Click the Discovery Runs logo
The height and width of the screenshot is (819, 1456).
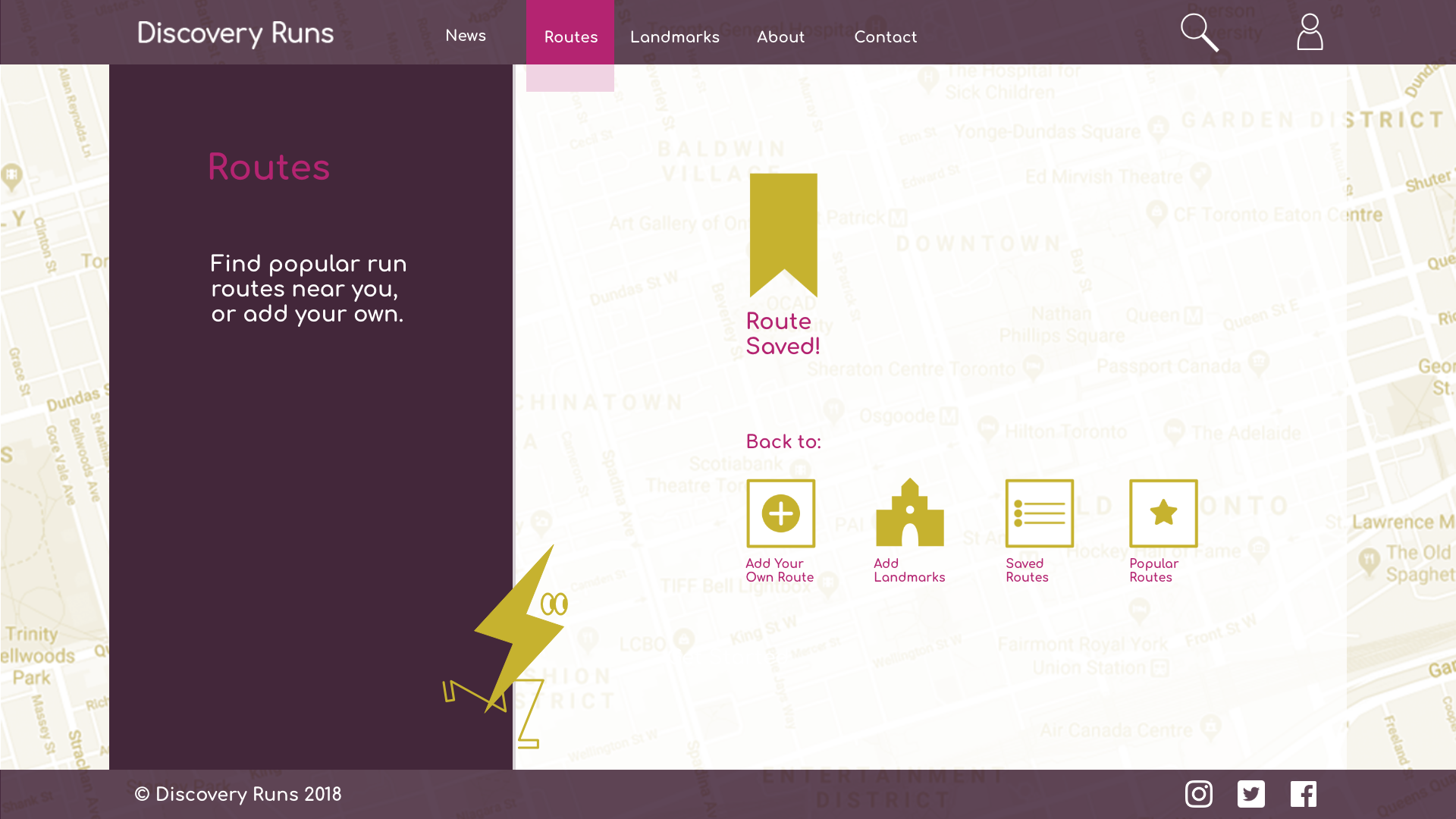click(x=235, y=34)
